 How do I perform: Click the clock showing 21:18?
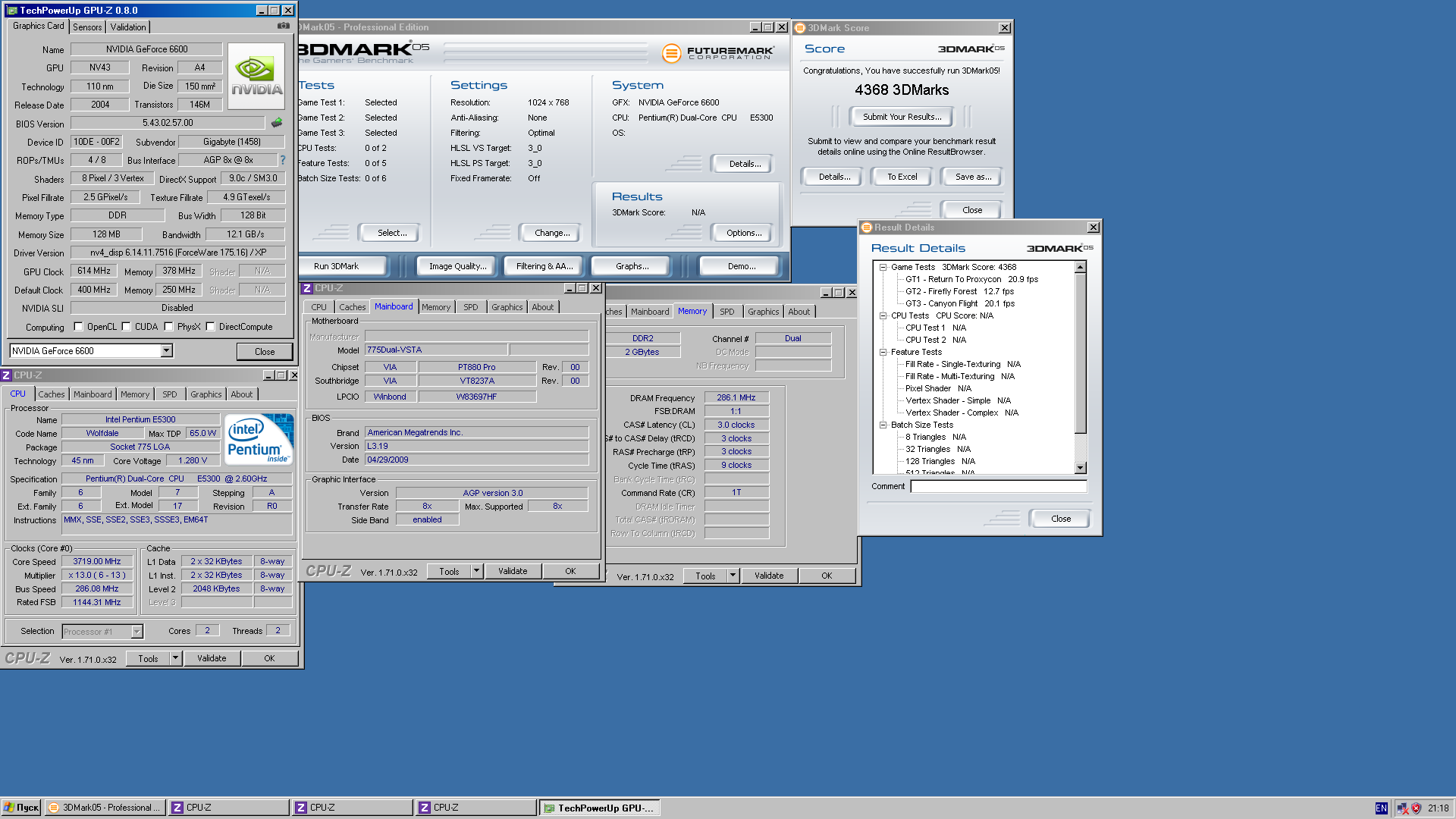1438,808
